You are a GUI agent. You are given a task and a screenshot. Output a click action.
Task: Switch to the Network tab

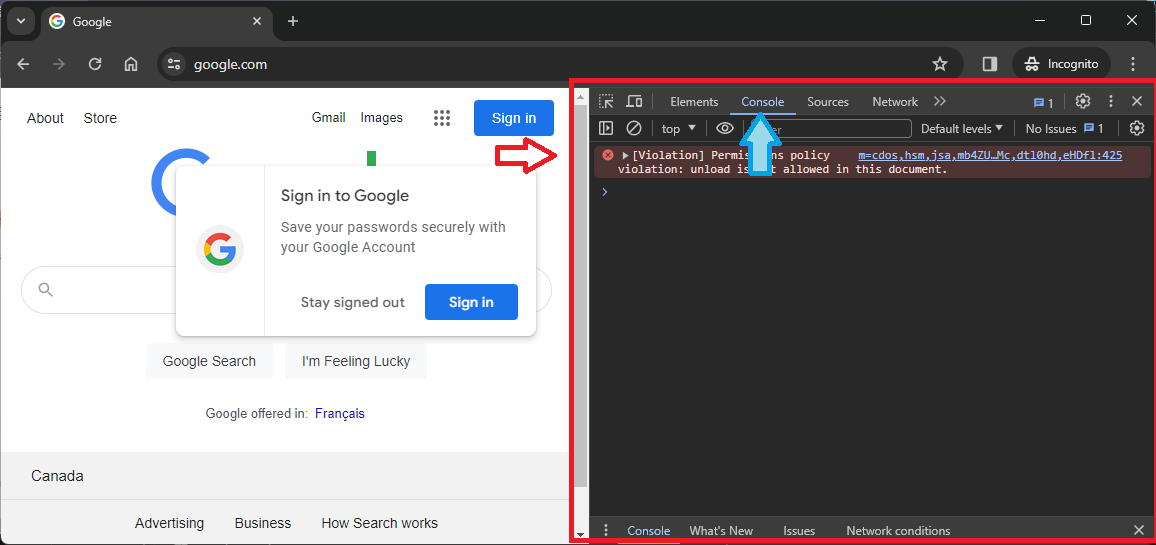click(895, 102)
